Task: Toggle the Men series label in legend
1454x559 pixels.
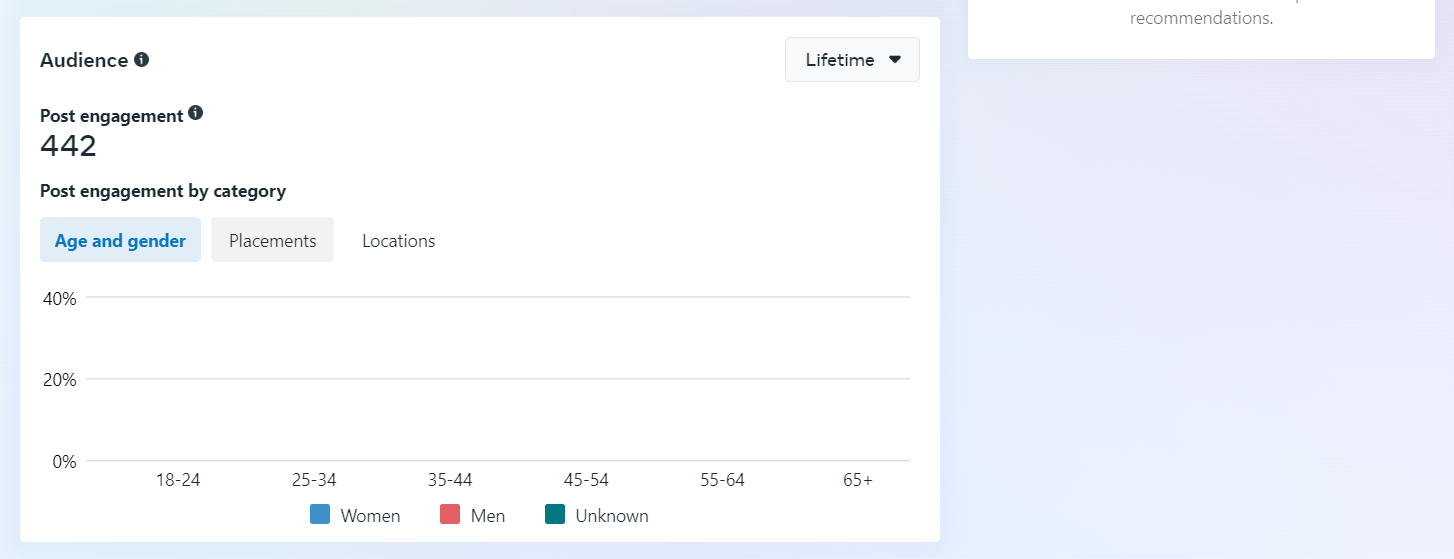Action: pyautogui.click(x=488, y=516)
